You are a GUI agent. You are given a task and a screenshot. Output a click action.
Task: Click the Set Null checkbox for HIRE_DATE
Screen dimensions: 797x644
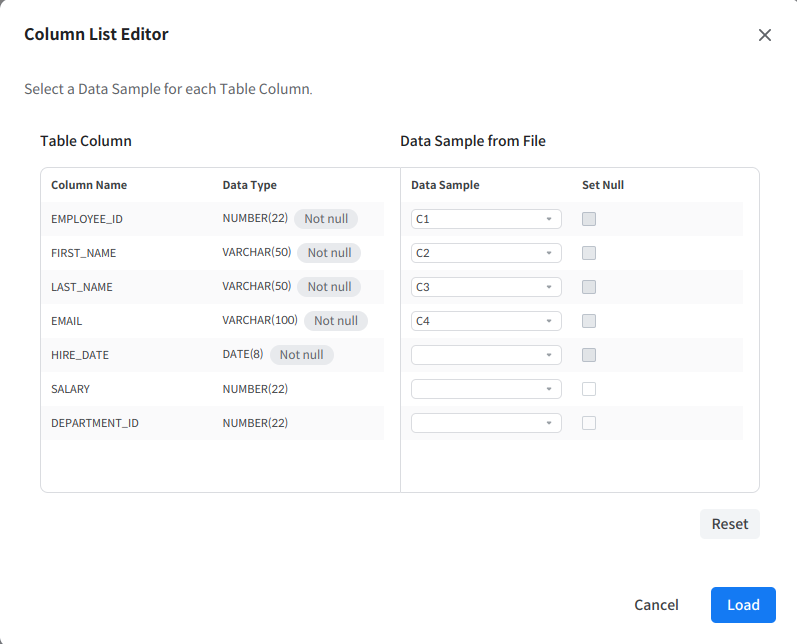[x=589, y=355]
